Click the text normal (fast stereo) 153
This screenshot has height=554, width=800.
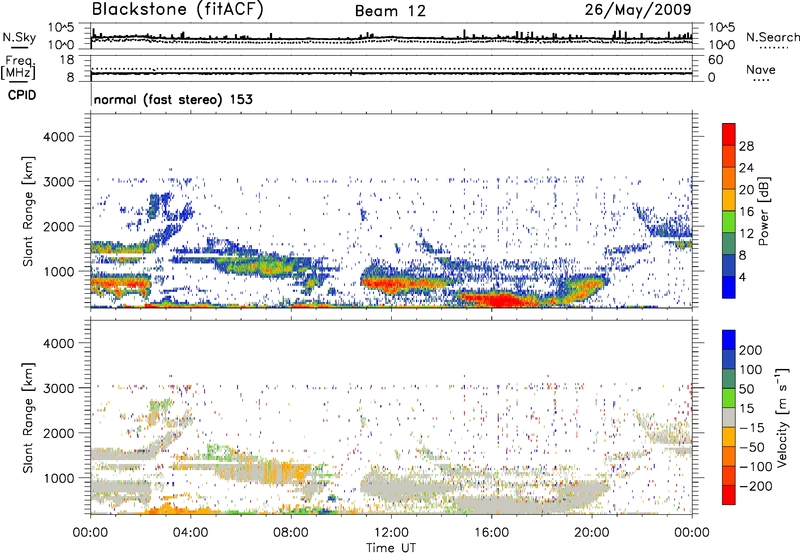coord(173,99)
